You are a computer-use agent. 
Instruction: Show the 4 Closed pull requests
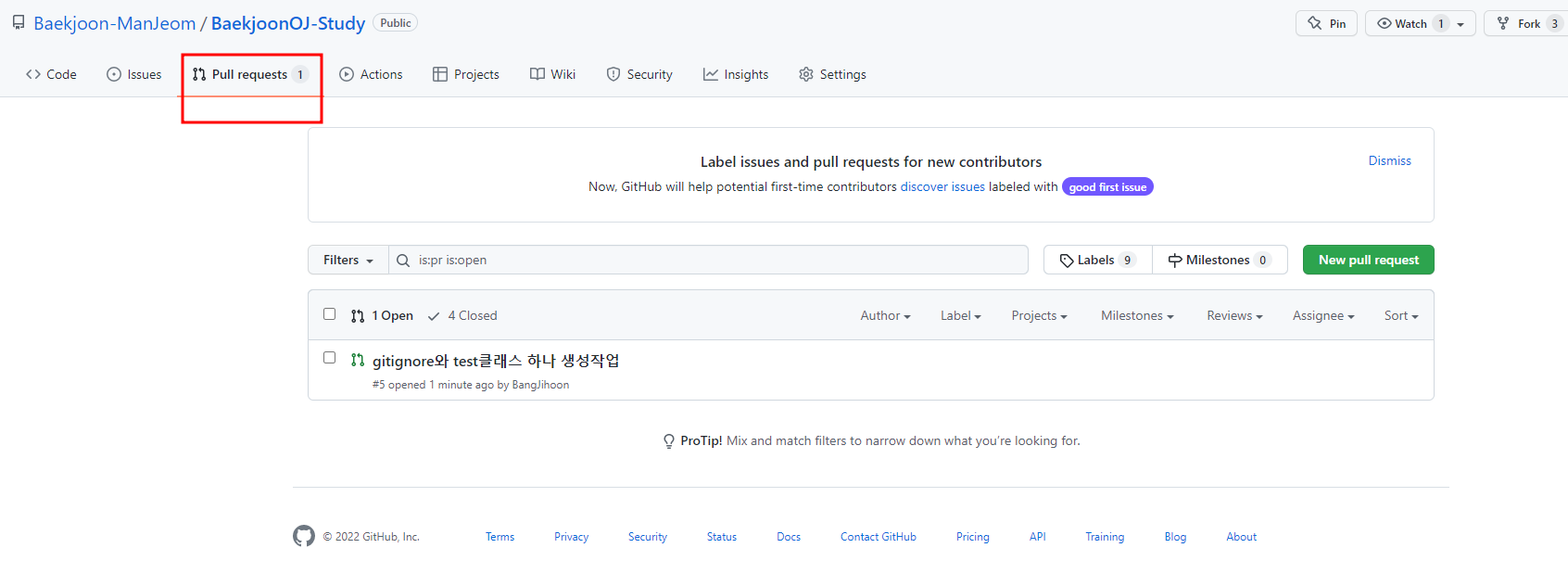click(462, 316)
